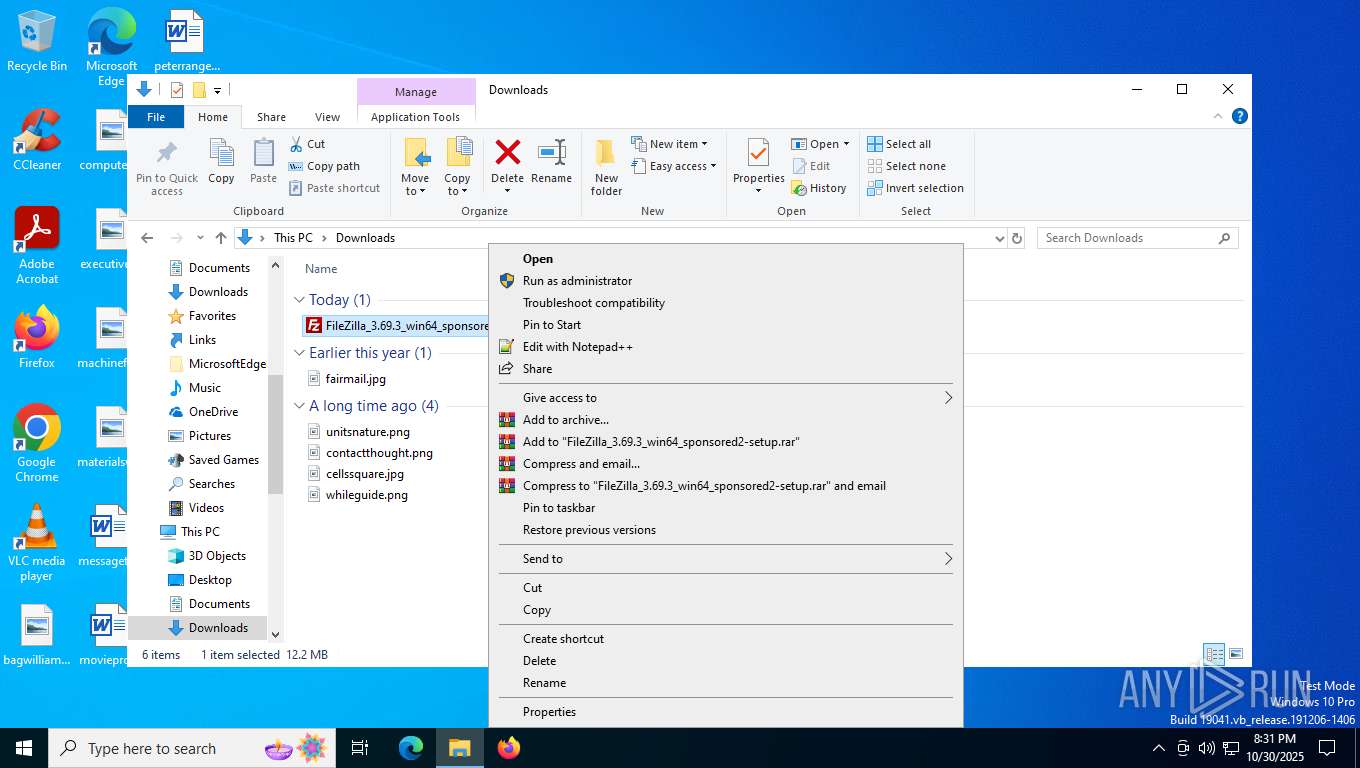Click the Name column header
The height and width of the screenshot is (768, 1360).
click(x=321, y=269)
